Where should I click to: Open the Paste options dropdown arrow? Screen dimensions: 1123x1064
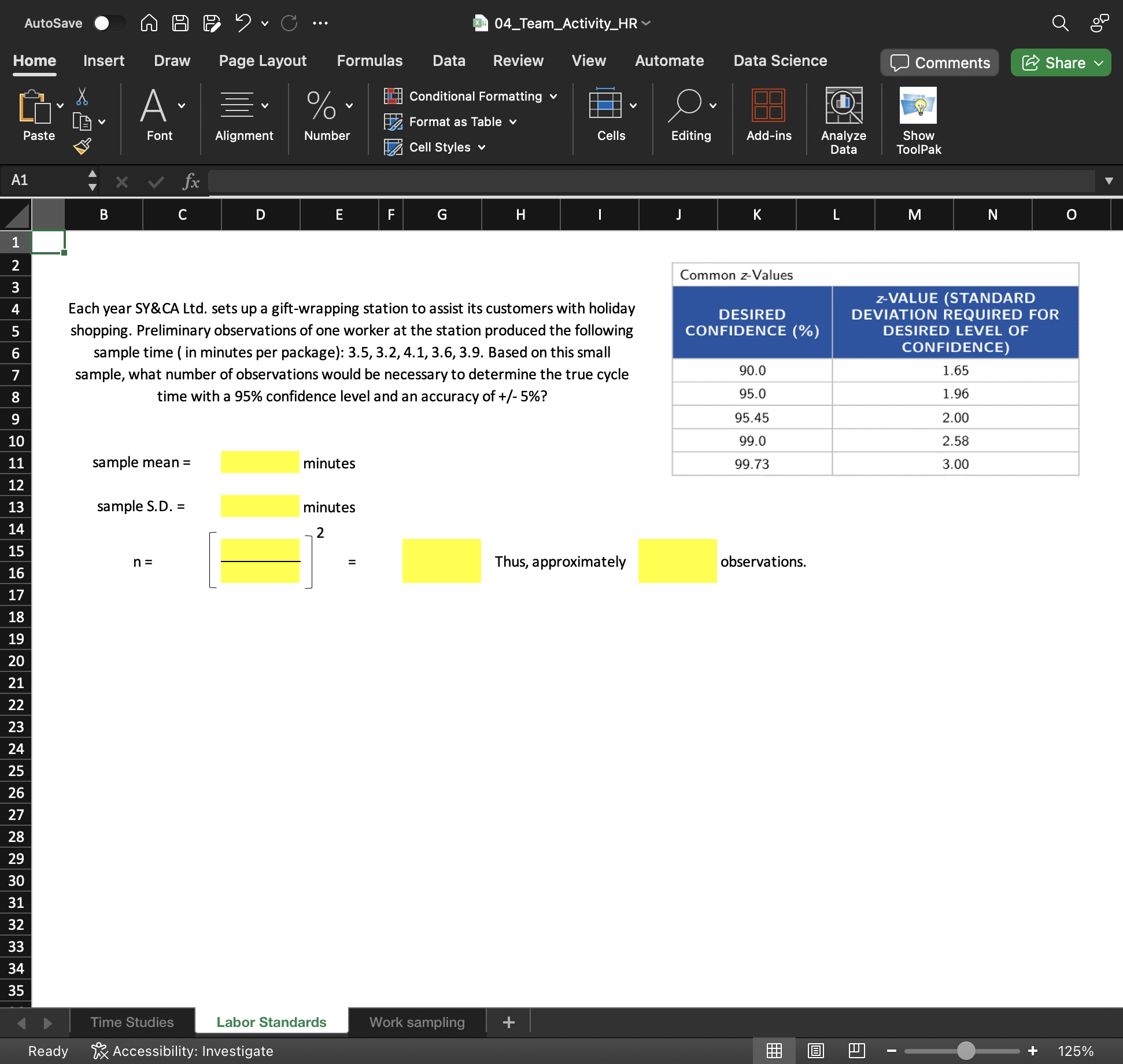point(60,106)
